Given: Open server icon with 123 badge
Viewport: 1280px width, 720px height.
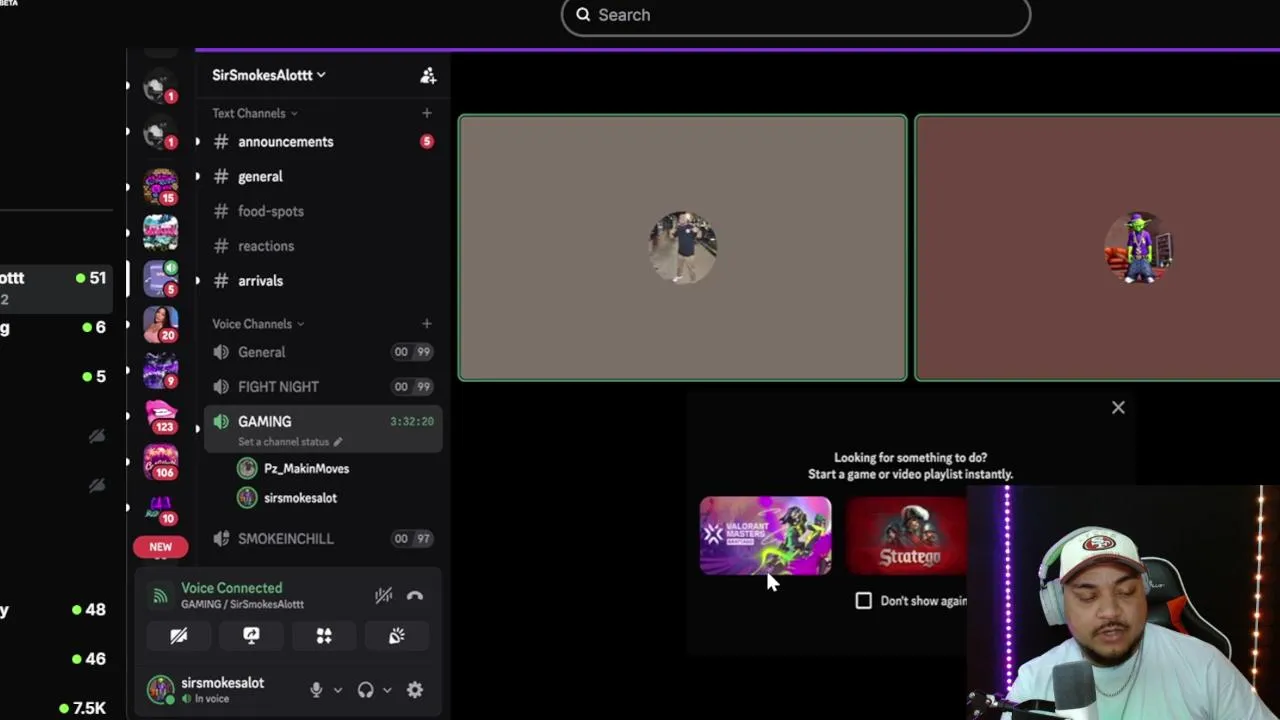Looking at the screenshot, I should tap(161, 416).
